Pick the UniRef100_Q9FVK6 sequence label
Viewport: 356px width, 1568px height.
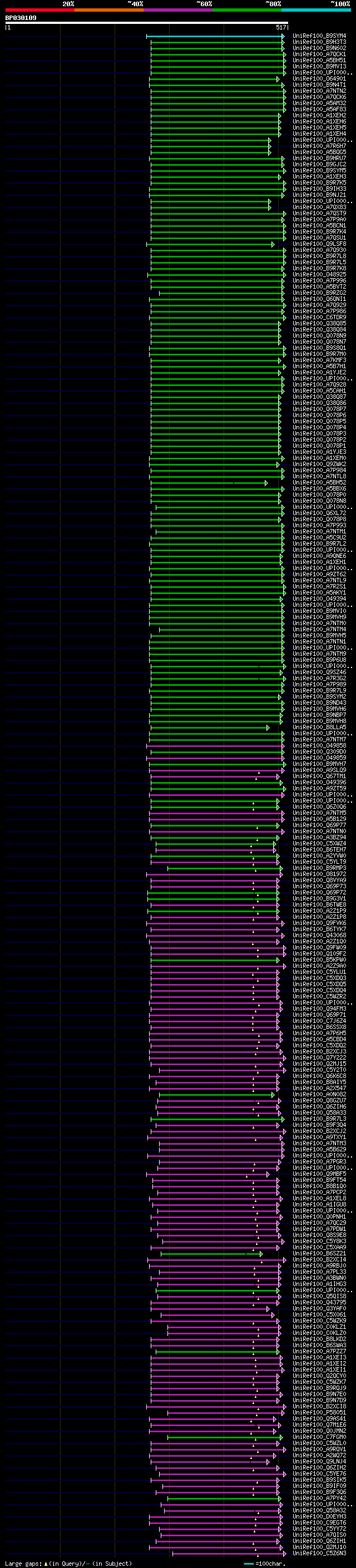[319, 923]
